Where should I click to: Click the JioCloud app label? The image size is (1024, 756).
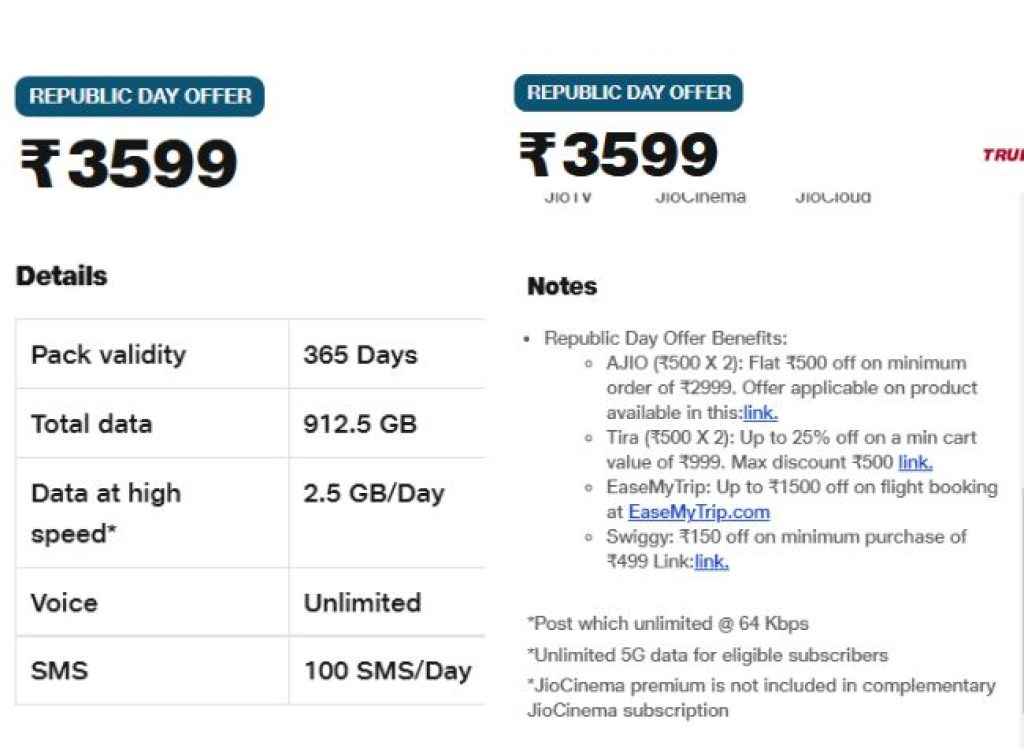(833, 198)
